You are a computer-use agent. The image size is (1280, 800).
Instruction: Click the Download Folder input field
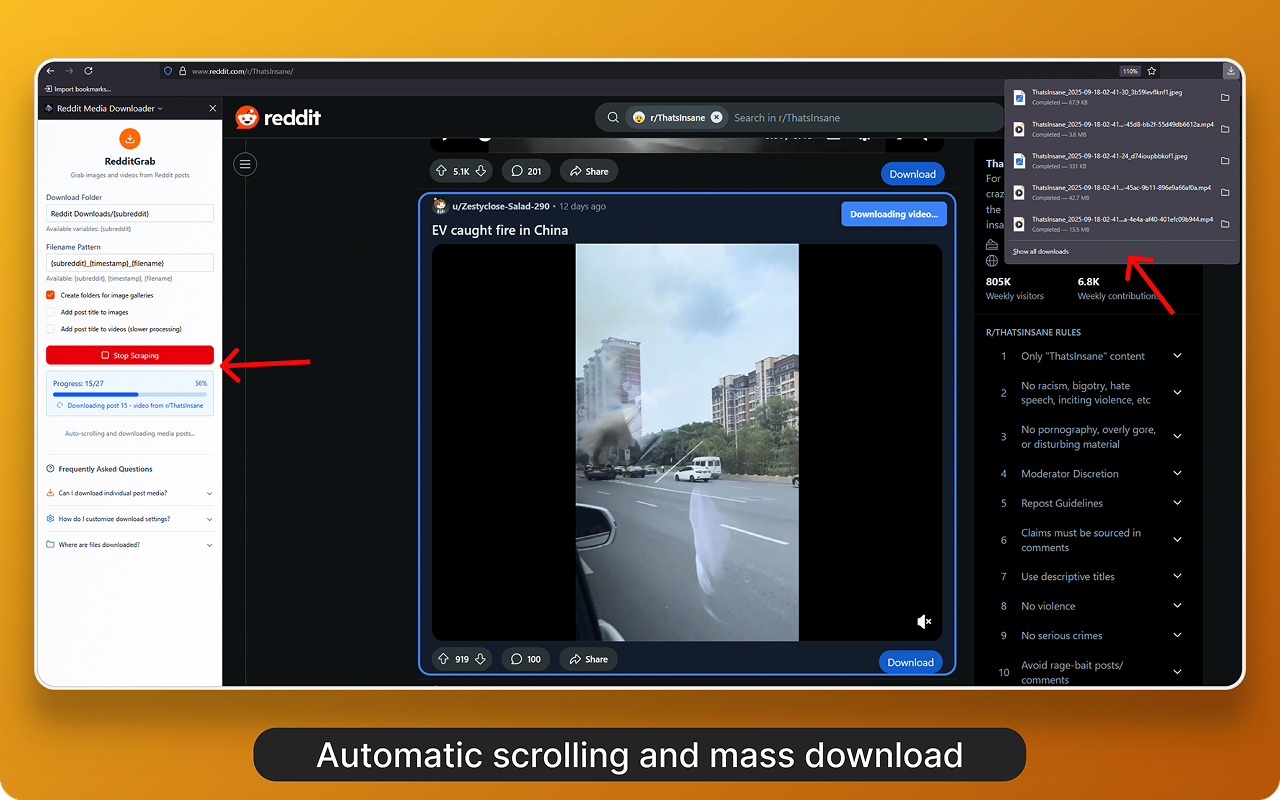click(x=129, y=213)
